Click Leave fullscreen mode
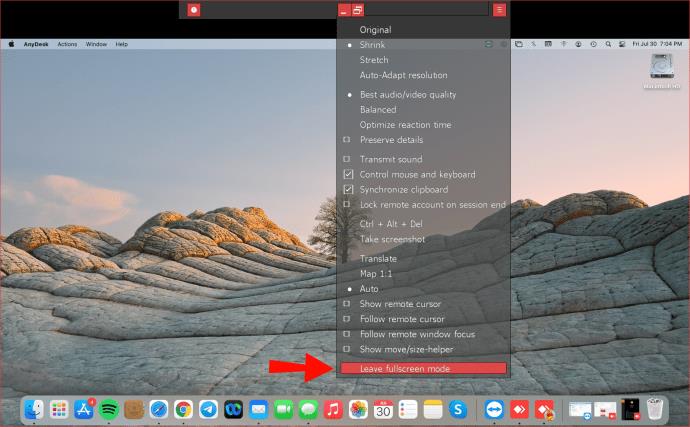The image size is (690, 427). pyautogui.click(x=423, y=368)
